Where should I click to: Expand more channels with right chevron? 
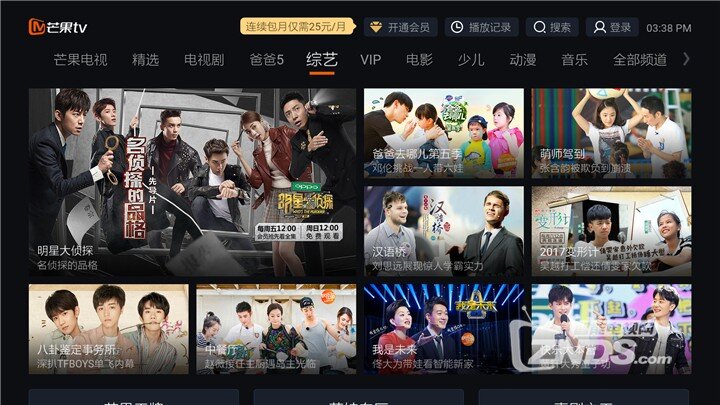click(x=686, y=59)
